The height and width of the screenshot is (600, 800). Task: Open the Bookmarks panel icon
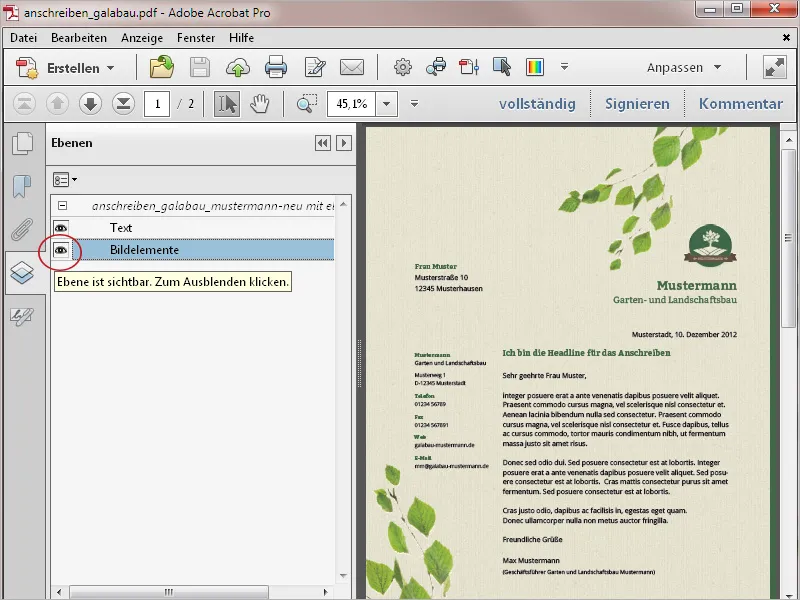pos(22,187)
